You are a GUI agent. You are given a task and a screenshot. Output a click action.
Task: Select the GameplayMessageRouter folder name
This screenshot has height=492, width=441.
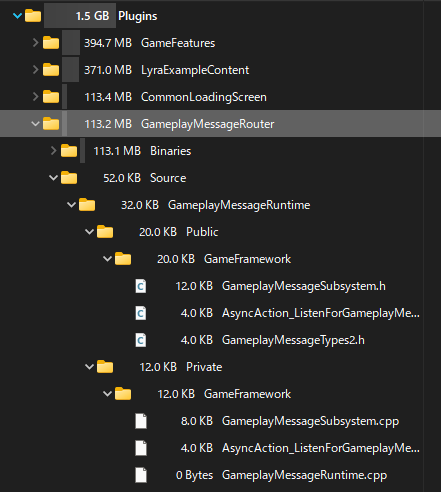pyautogui.click(x=208, y=124)
